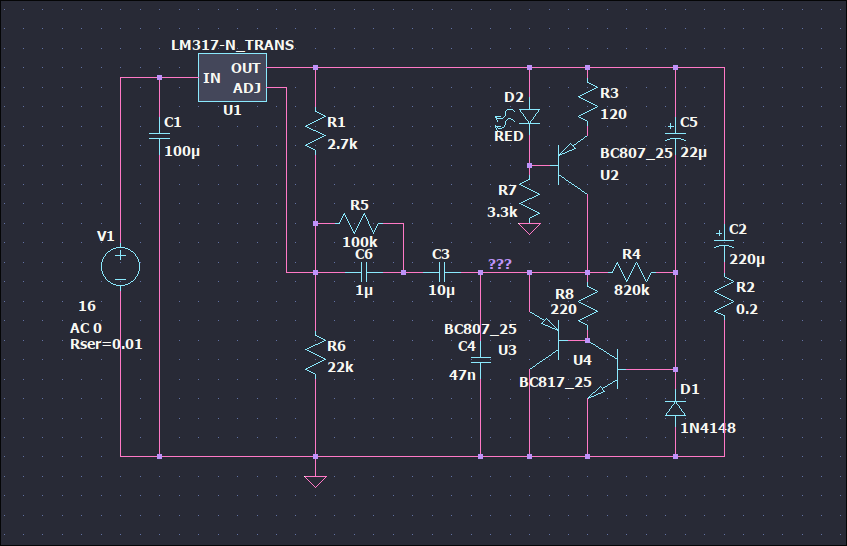Click the 1µ value of C6

364,291
